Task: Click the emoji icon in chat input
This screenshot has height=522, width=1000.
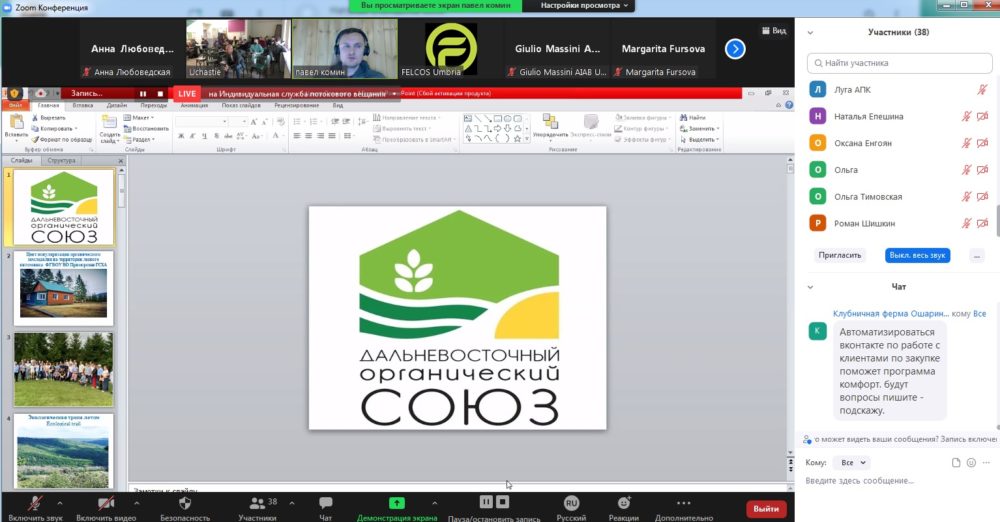Action: (971, 463)
